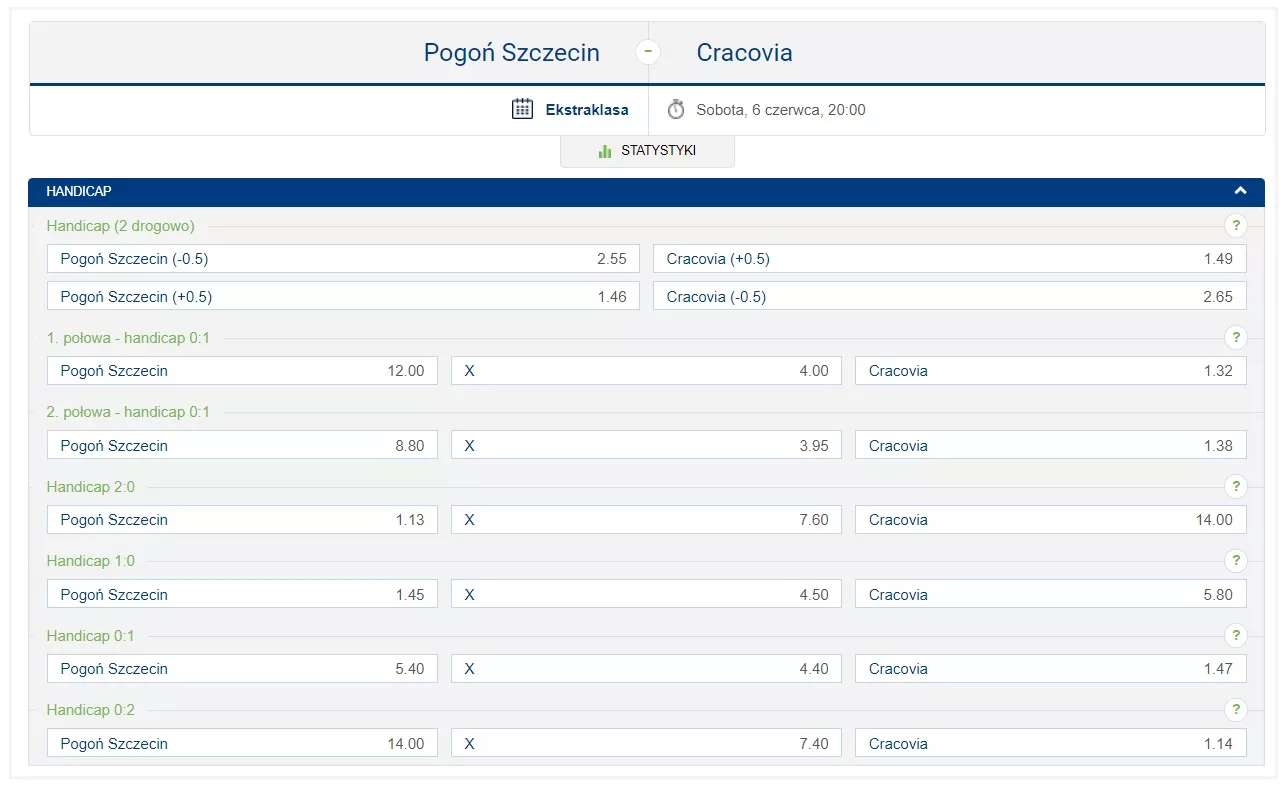Click the '2. połowa - handicap 0:1' label
The image size is (1284, 790).
pos(128,412)
